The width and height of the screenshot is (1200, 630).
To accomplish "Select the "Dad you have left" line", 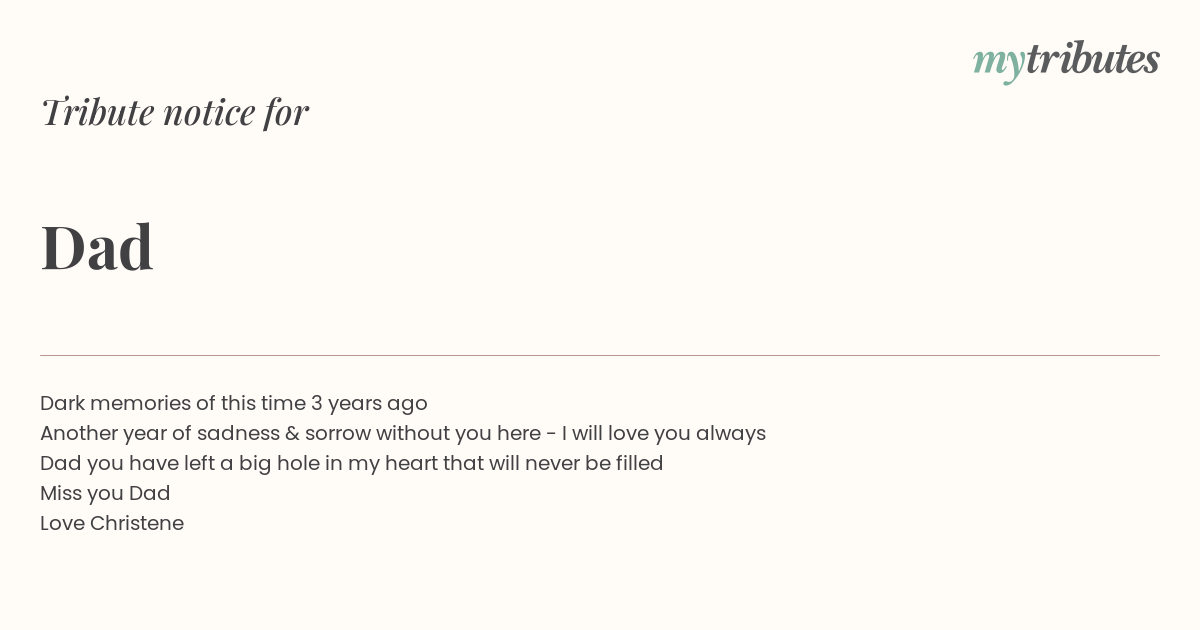I will point(352,464).
